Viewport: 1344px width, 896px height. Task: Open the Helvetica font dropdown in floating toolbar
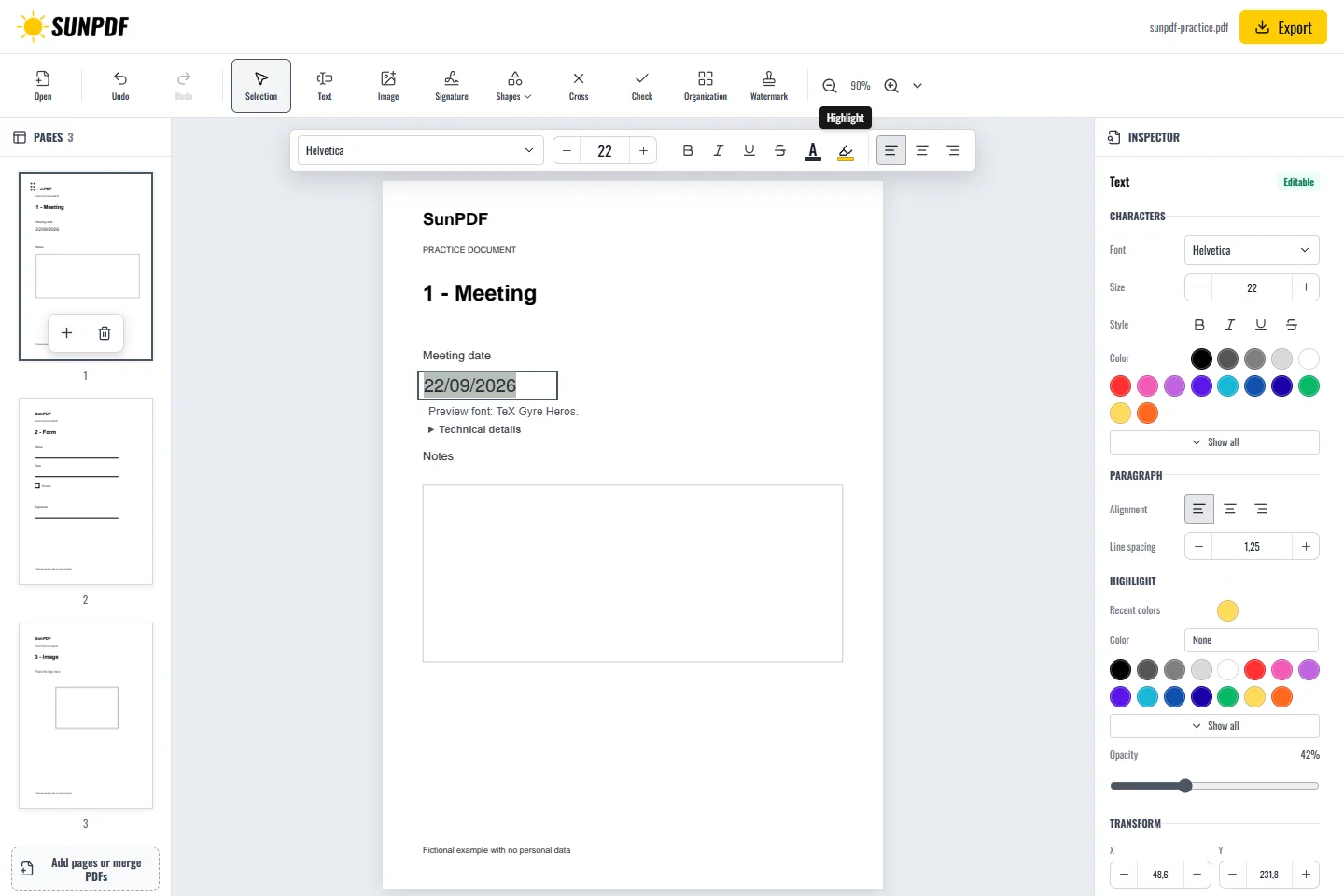(421, 150)
